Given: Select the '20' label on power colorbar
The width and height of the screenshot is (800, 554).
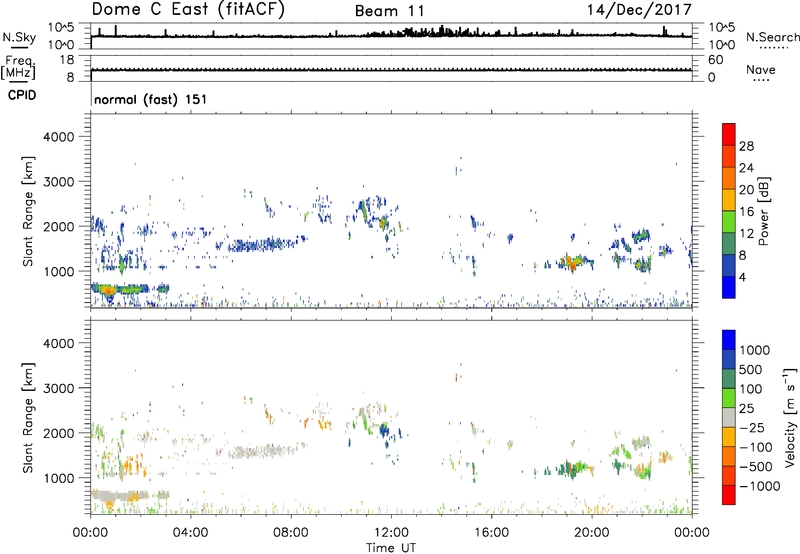Looking at the screenshot, I should point(746,190).
